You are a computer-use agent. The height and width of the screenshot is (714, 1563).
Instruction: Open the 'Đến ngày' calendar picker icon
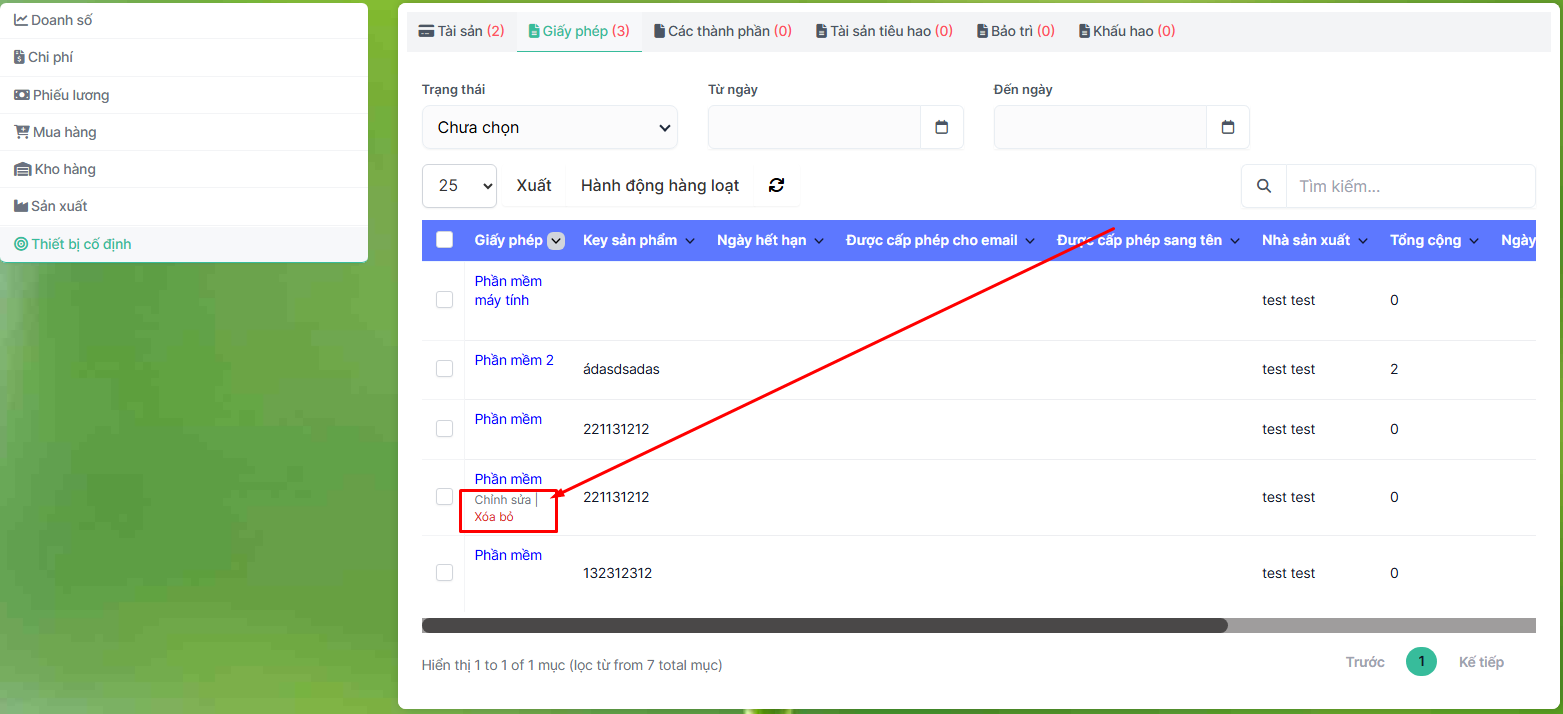click(1228, 127)
